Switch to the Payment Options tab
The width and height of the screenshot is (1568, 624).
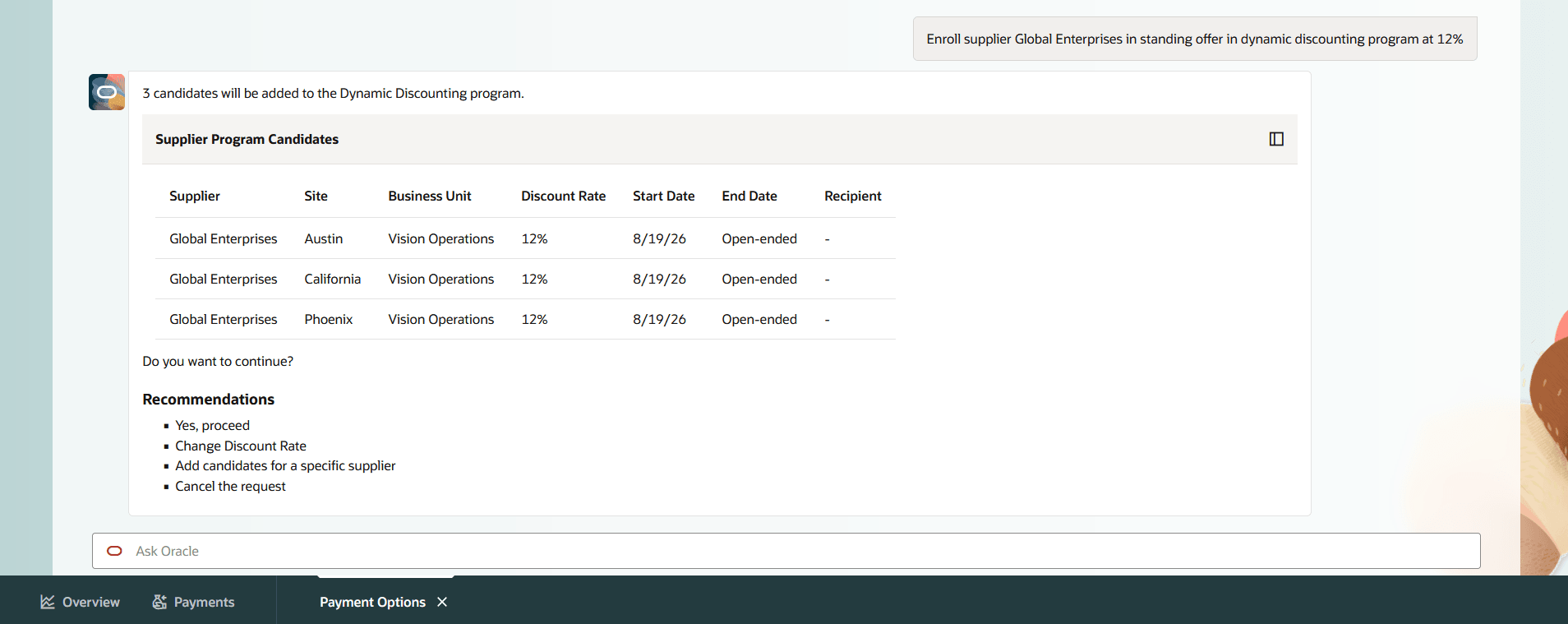(x=372, y=602)
